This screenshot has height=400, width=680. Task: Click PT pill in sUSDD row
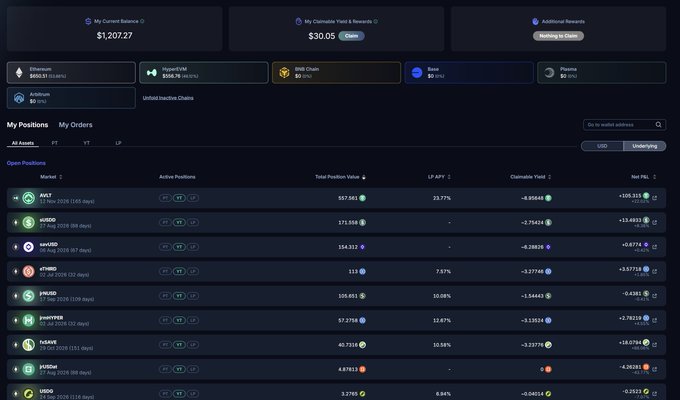165,223
